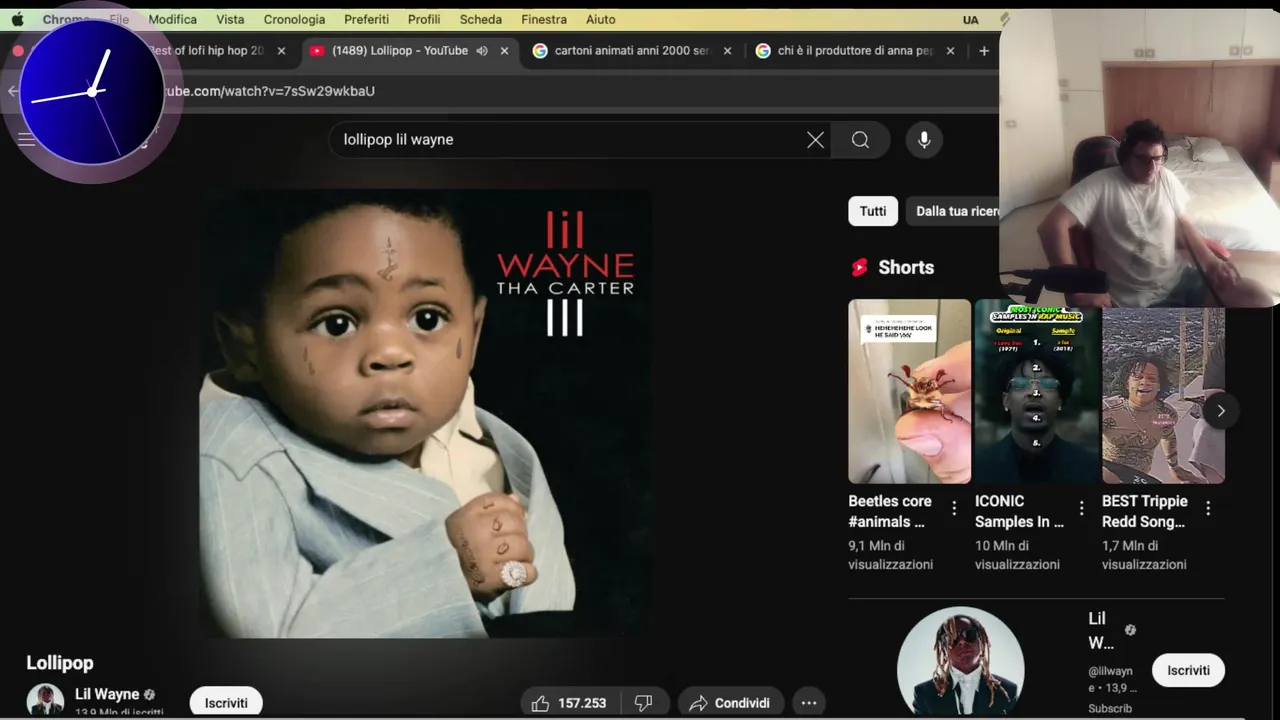Click Iscriviti in the channel card

coord(1188,670)
